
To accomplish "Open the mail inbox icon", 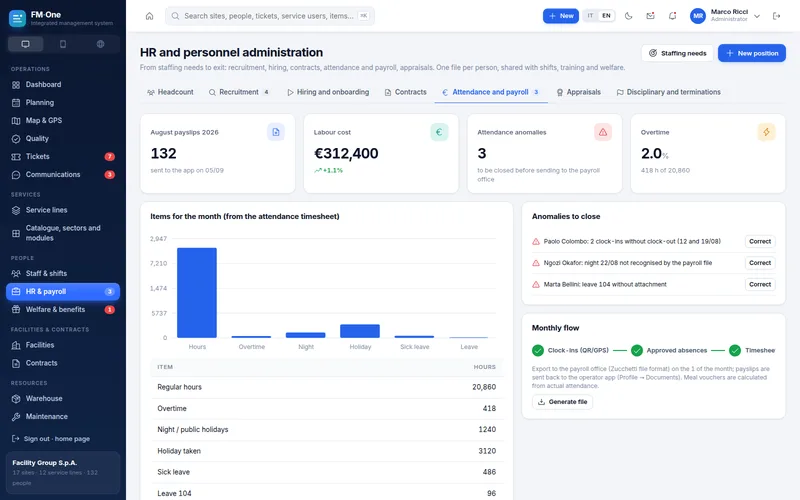I will [651, 16].
